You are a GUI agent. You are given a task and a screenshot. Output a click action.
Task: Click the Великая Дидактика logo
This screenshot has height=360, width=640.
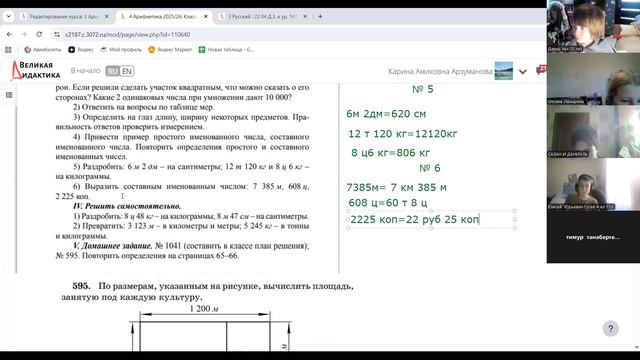click(36, 70)
